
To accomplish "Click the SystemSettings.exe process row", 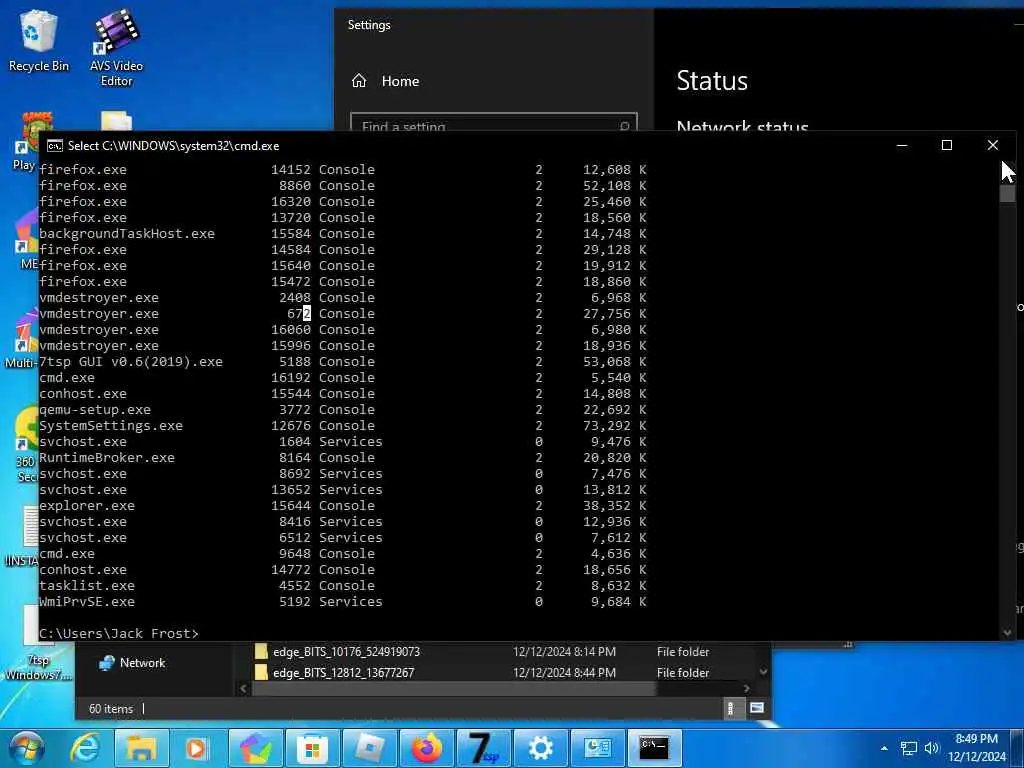I will tap(342, 426).
